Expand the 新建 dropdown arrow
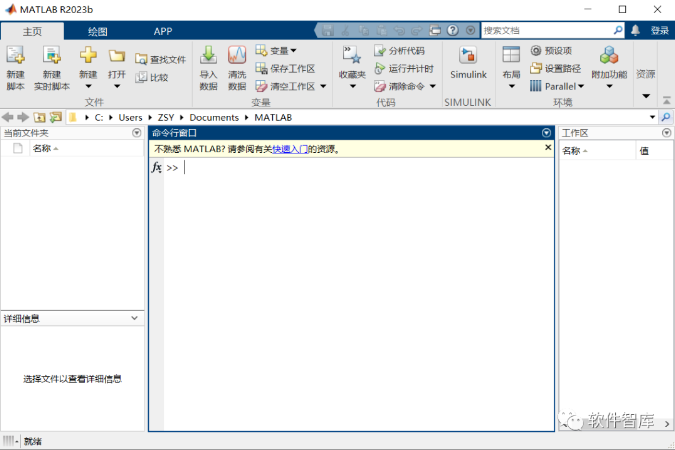This screenshot has width=675, height=450. [x=88, y=87]
